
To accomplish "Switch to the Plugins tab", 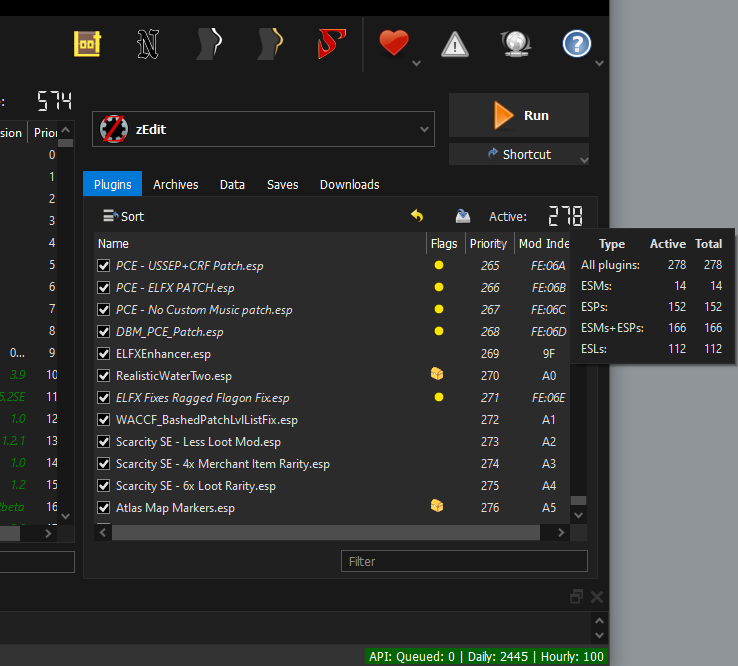I will (112, 184).
